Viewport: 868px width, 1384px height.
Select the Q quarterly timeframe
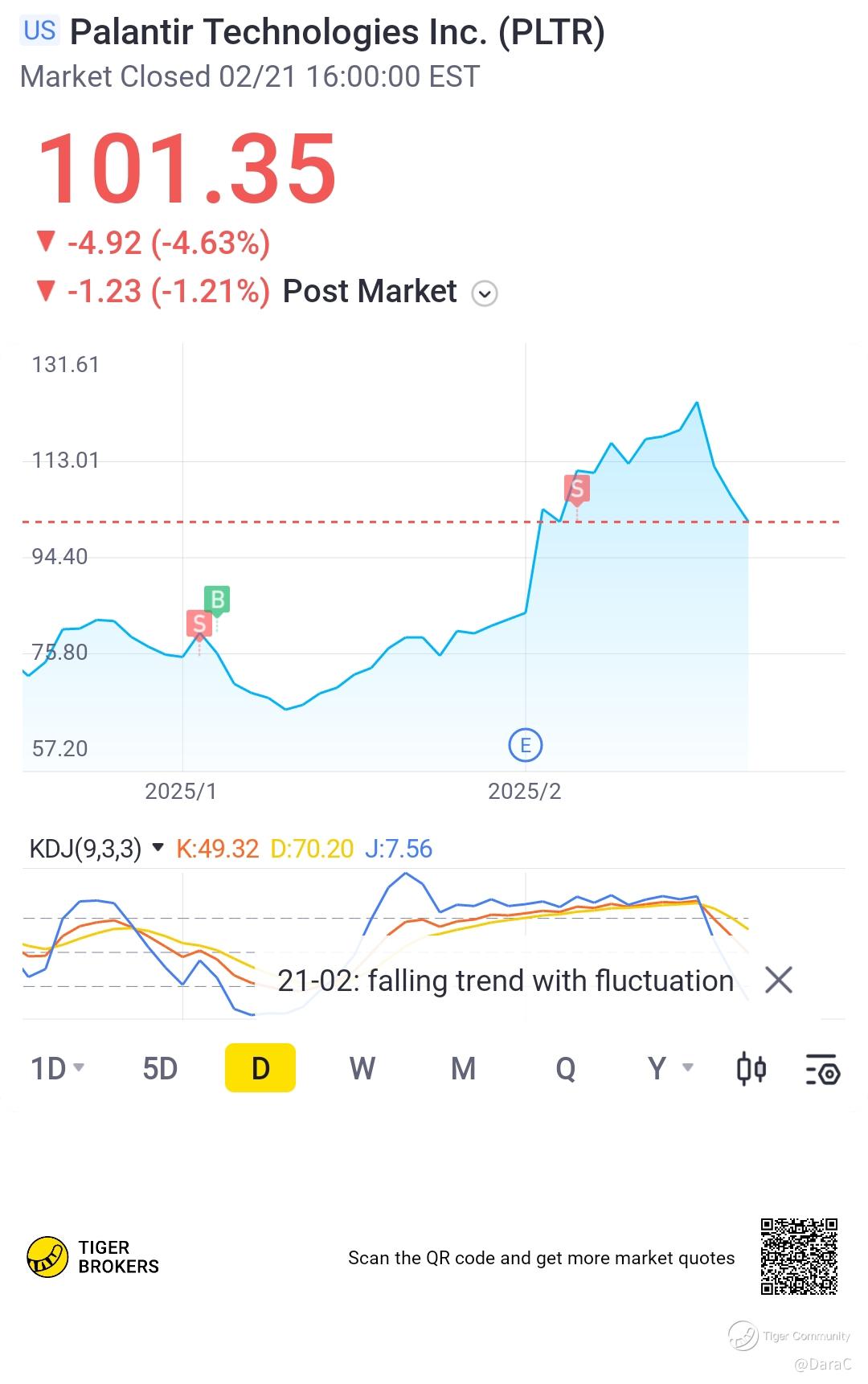[x=566, y=1069]
